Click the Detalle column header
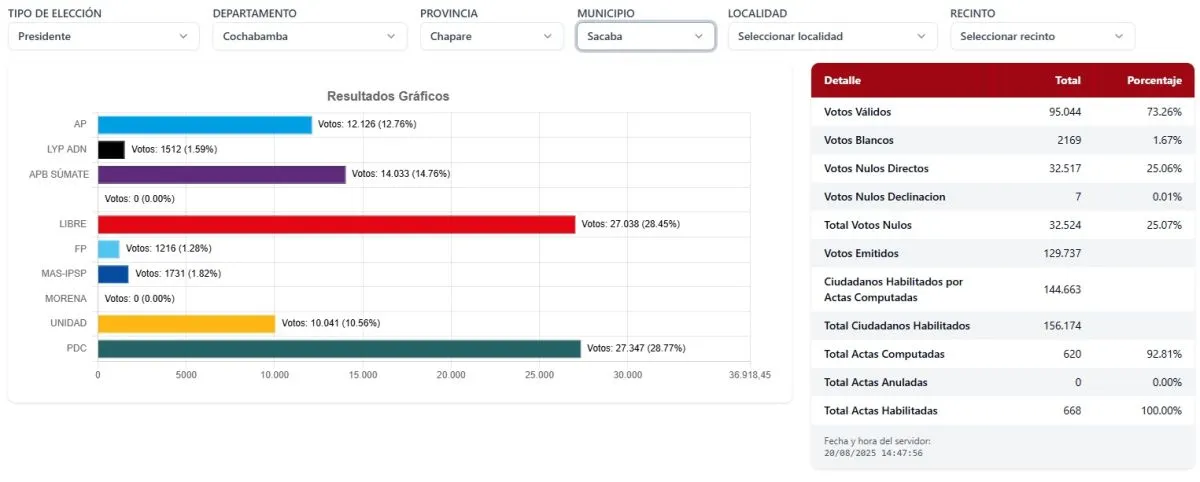1200x482 pixels. click(842, 80)
